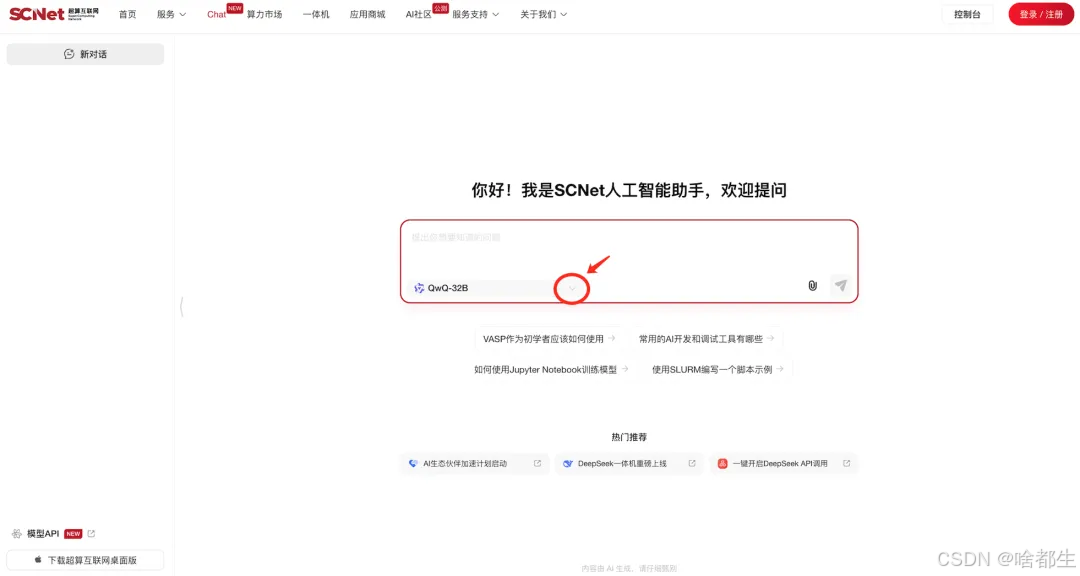Start a 新对话 in the sidebar
This screenshot has width=1080, height=576.
point(85,54)
